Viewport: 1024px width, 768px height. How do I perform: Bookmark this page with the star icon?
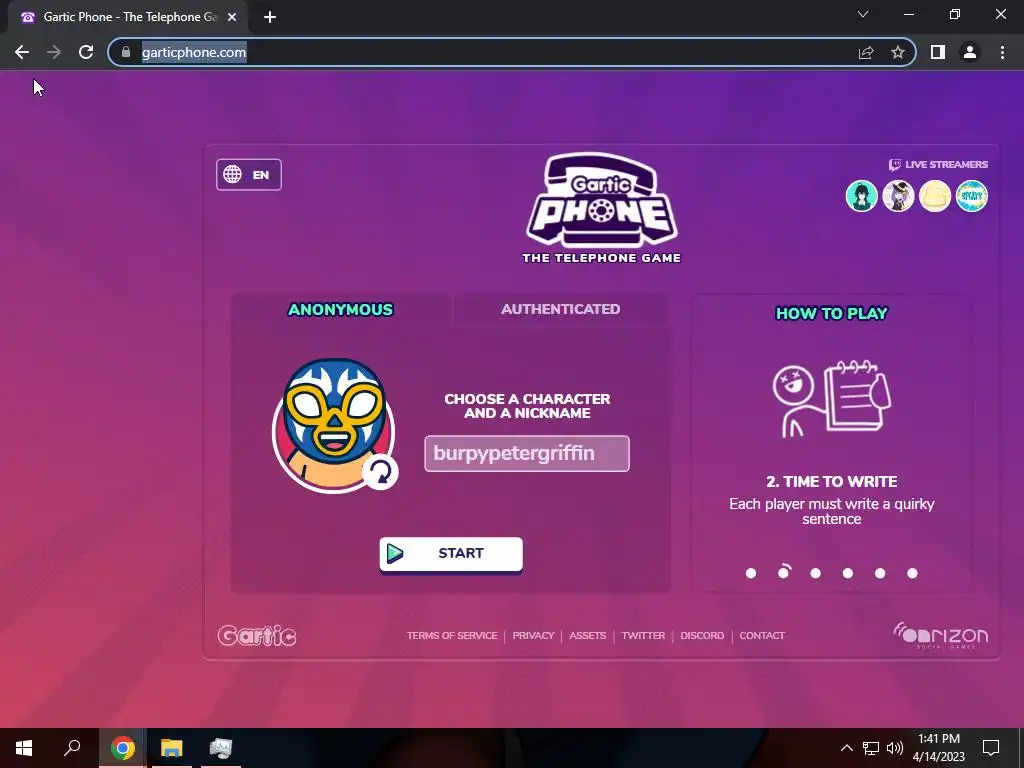(x=898, y=52)
